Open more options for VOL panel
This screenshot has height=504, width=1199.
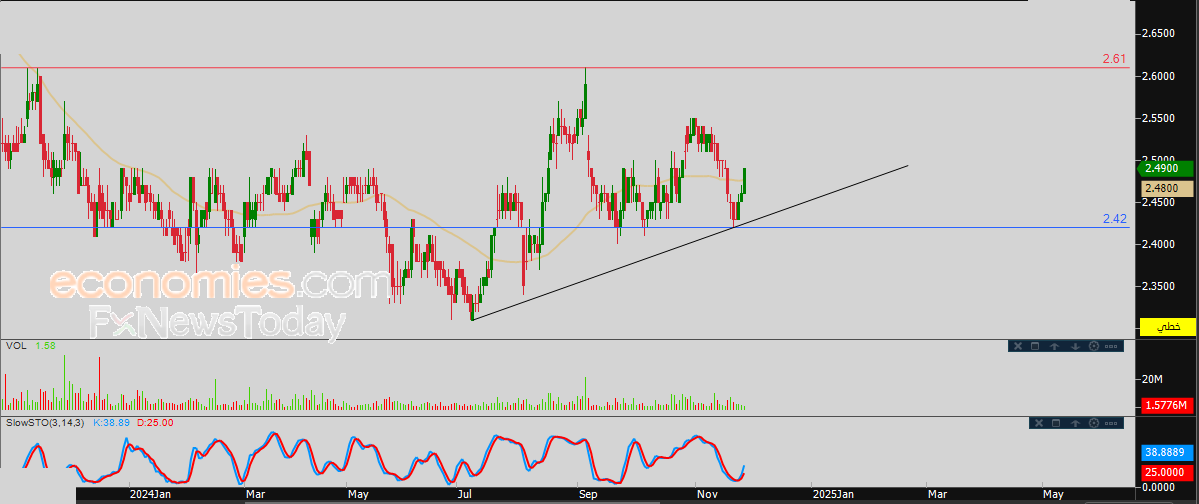coord(1112,346)
